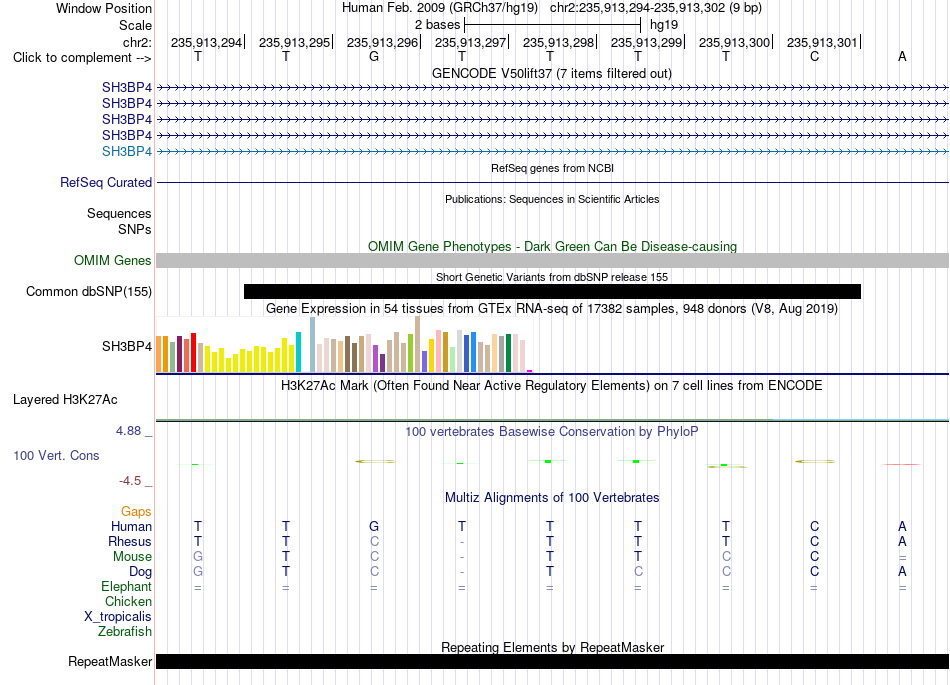Click the tall tan bar in GTEx chart
This screenshot has width=950, height=685.
click(417, 344)
